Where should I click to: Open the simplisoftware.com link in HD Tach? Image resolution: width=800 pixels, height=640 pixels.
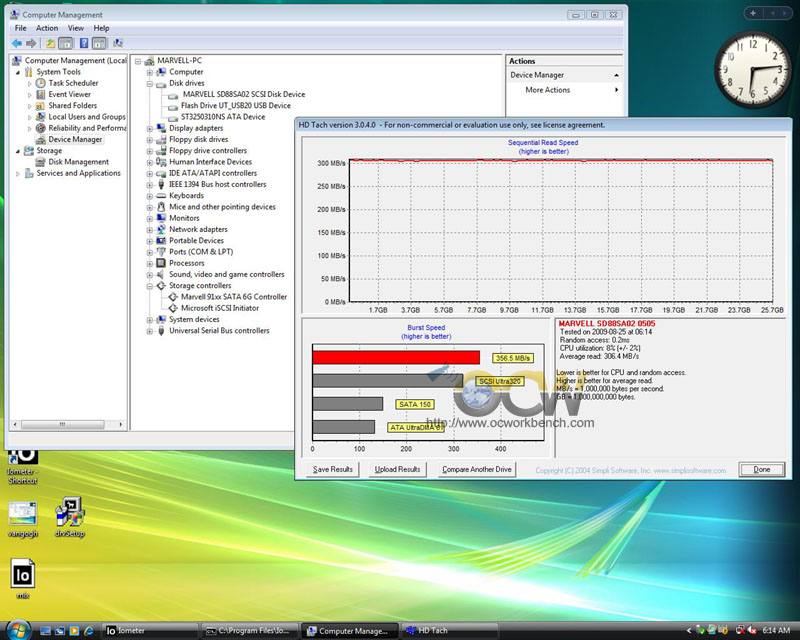click(x=690, y=471)
